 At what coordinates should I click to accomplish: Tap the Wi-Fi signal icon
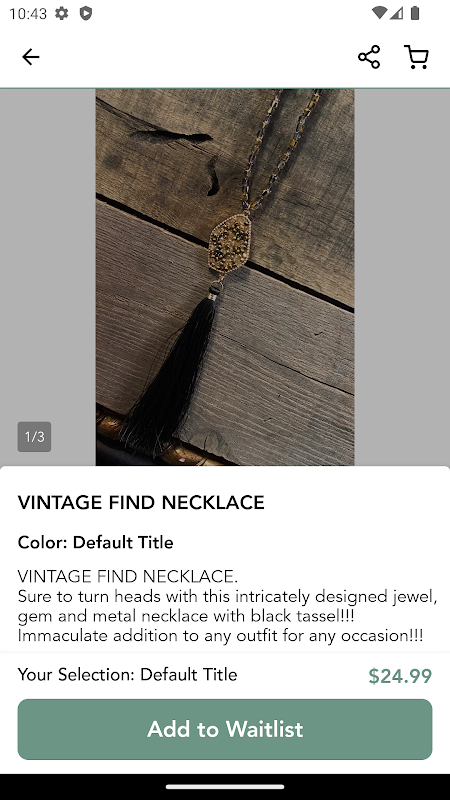(x=379, y=13)
